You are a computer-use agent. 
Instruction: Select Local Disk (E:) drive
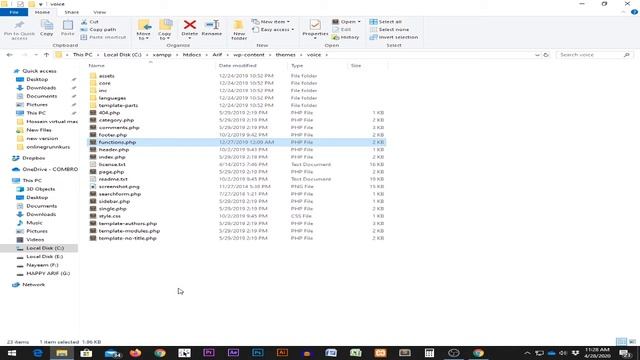tap(44, 257)
